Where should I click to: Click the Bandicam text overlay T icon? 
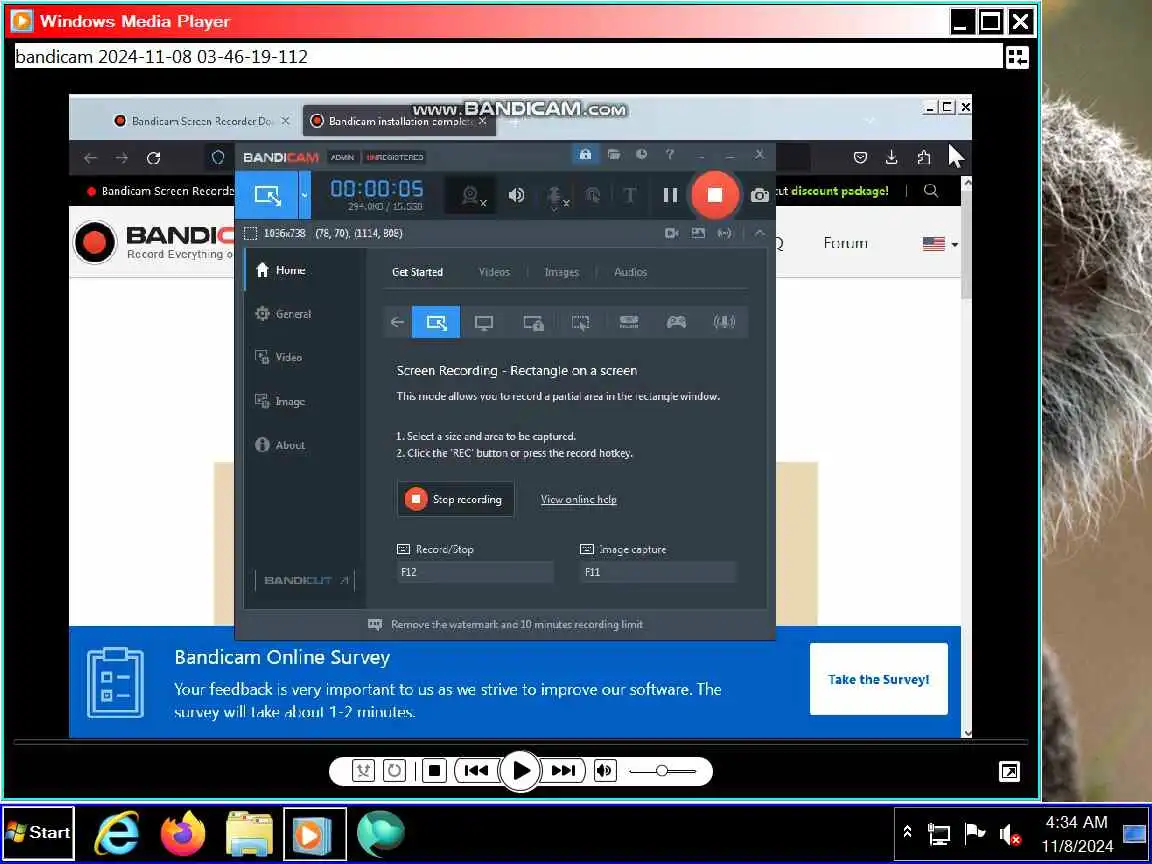point(629,195)
